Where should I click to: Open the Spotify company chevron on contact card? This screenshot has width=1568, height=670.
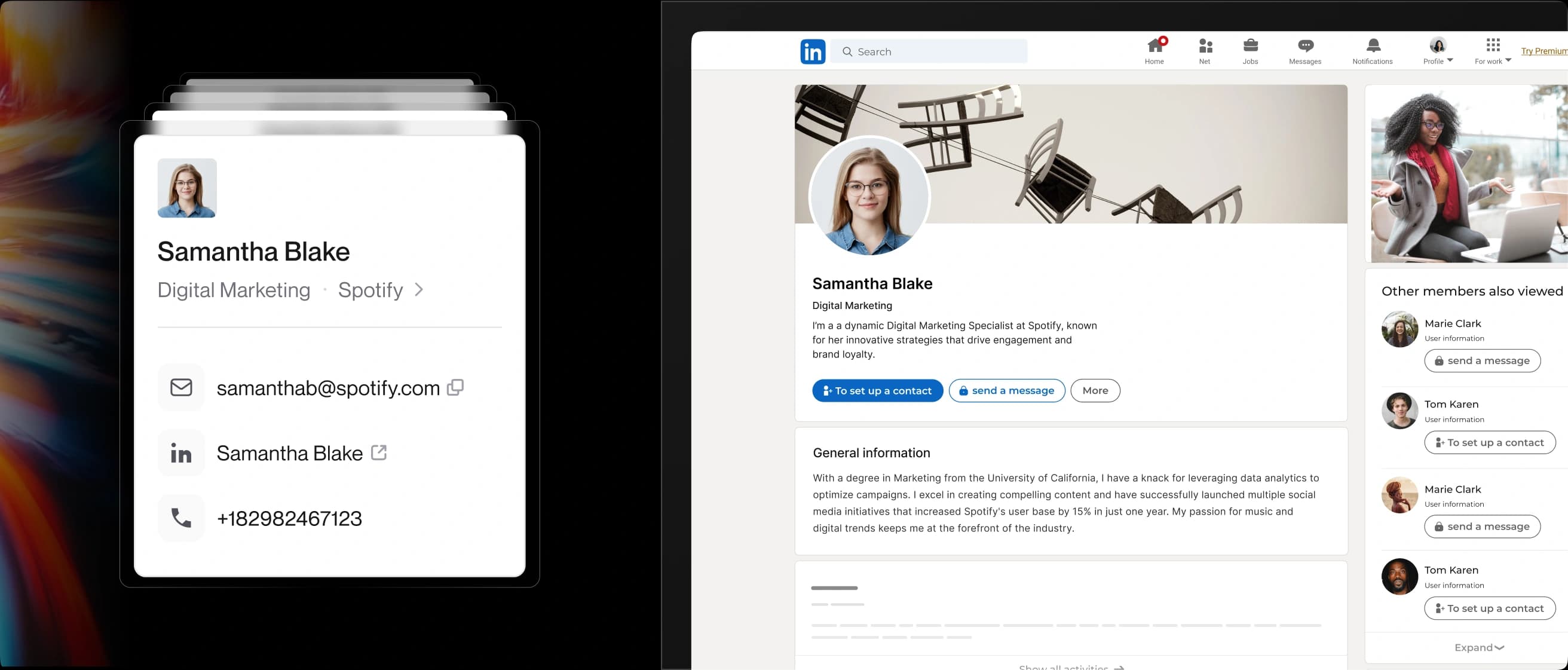tap(419, 290)
